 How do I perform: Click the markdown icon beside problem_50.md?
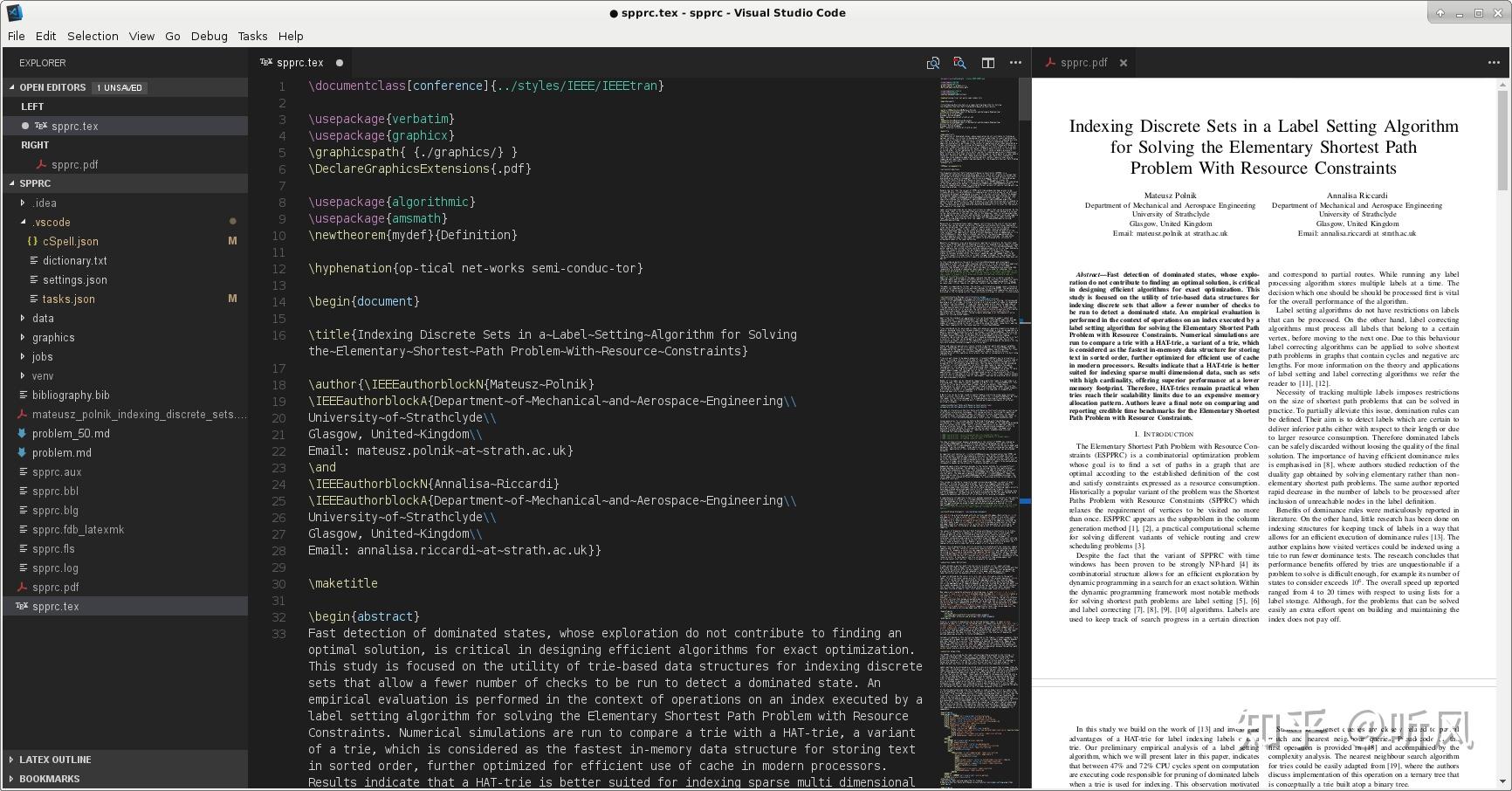20,433
